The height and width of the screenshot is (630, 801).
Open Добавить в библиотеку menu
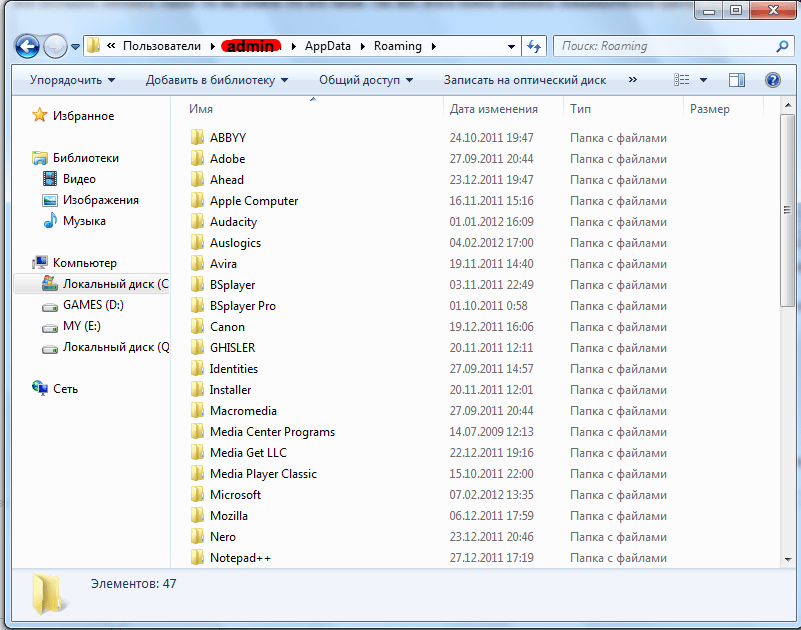click(x=217, y=80)
